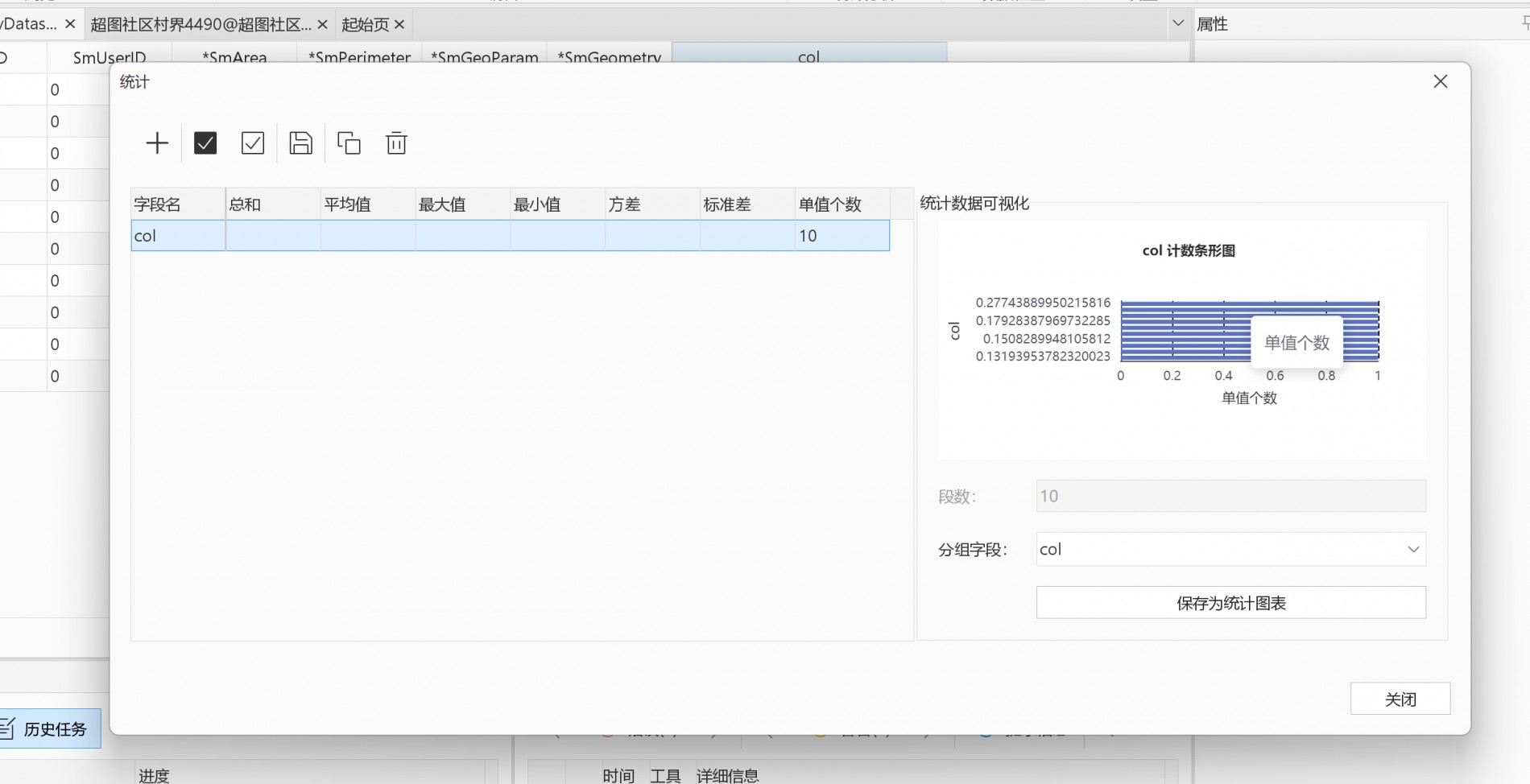Expand the tab list chevron dropdown

pyautogui.click(x=1177, y=23)
